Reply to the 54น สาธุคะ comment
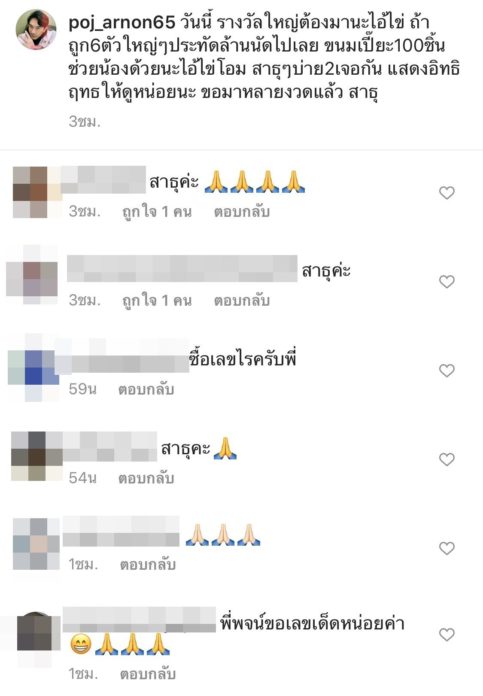This screenshot has width=483, height=696. point(146,478)
